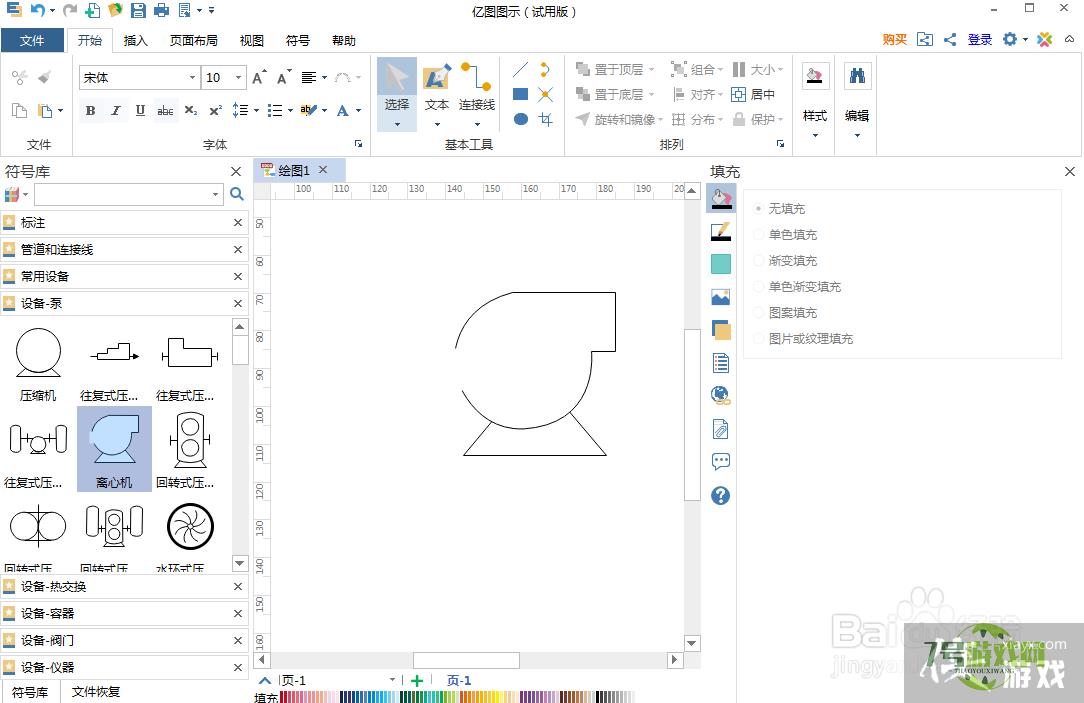The height and width of the screenshot is (703, 1084).
Task: Switch to the 页面布局 ribbon tab
Action: pos(194,40)
